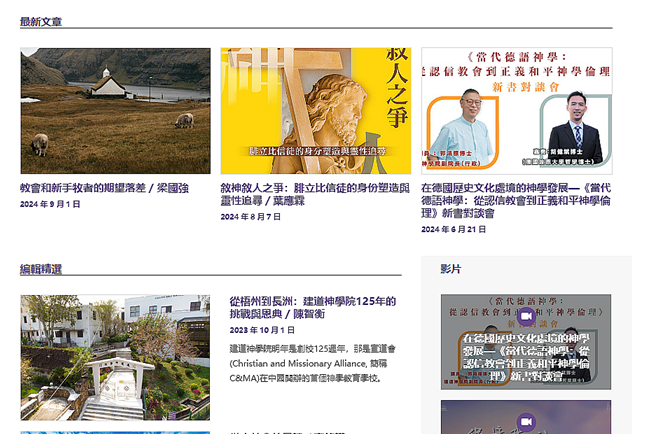
Task: Open article 教會和新手牧者的期望落差 / 梁國強
Action: (104, 188)
